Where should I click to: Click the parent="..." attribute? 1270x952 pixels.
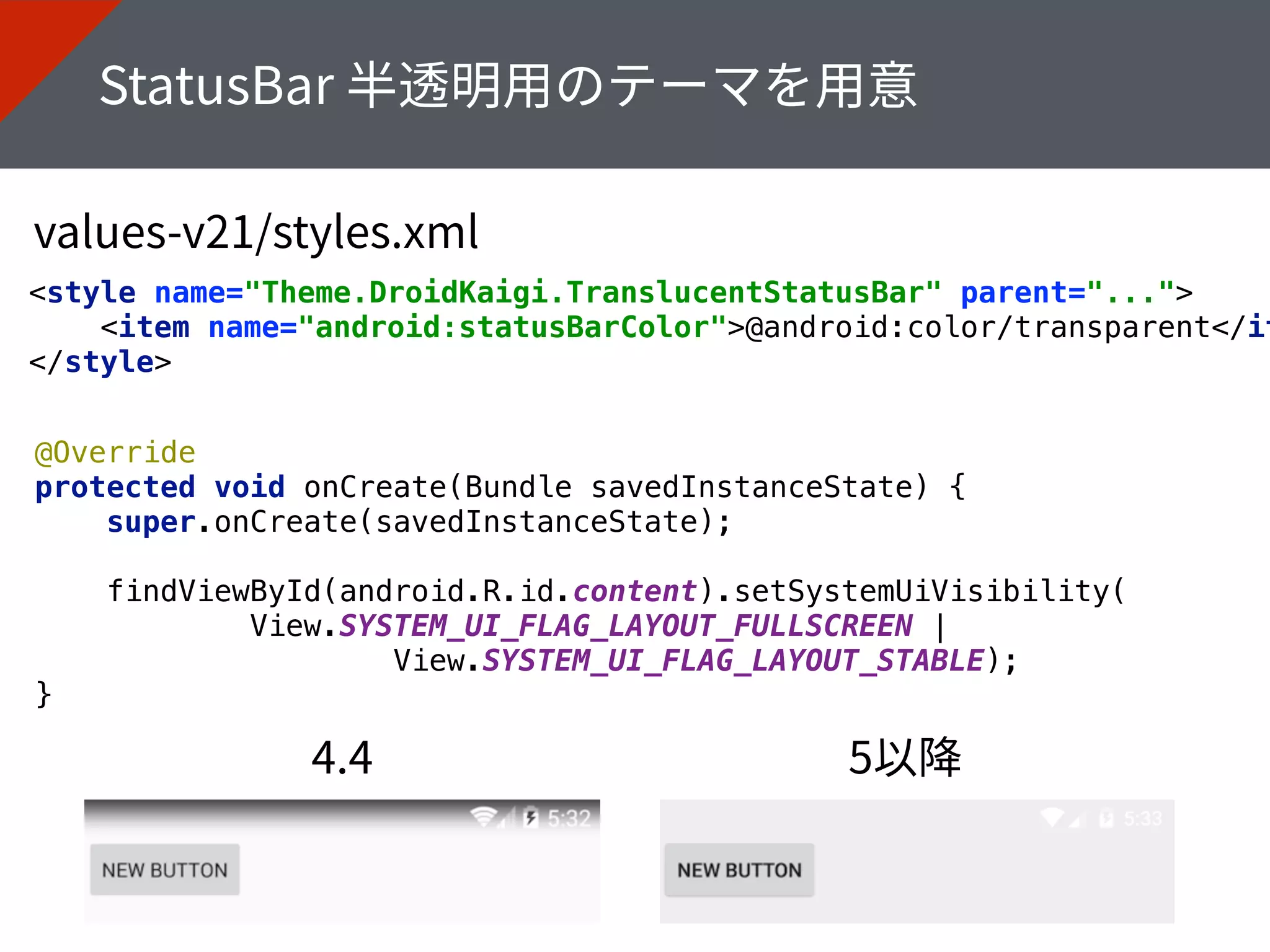click(x=1067, y=292)
